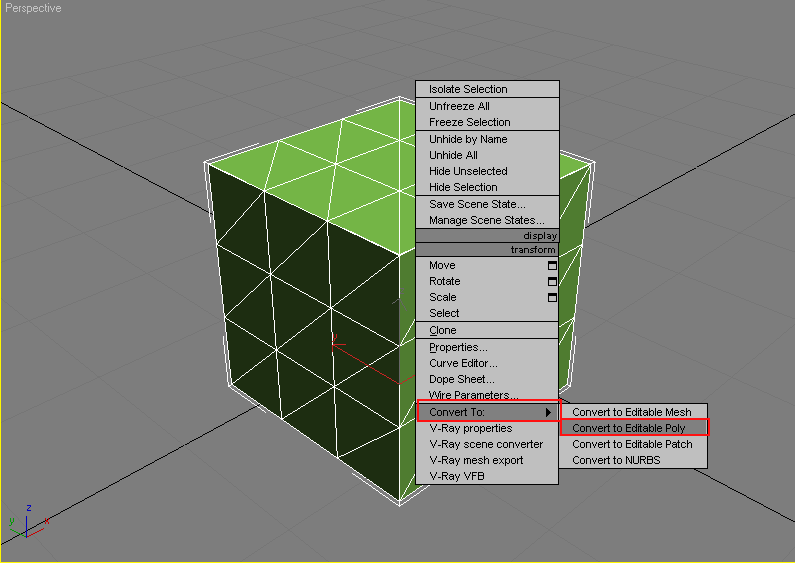795x563 pixels.
Task: Select Unhide All entry
Action: [x=487, y=155]
